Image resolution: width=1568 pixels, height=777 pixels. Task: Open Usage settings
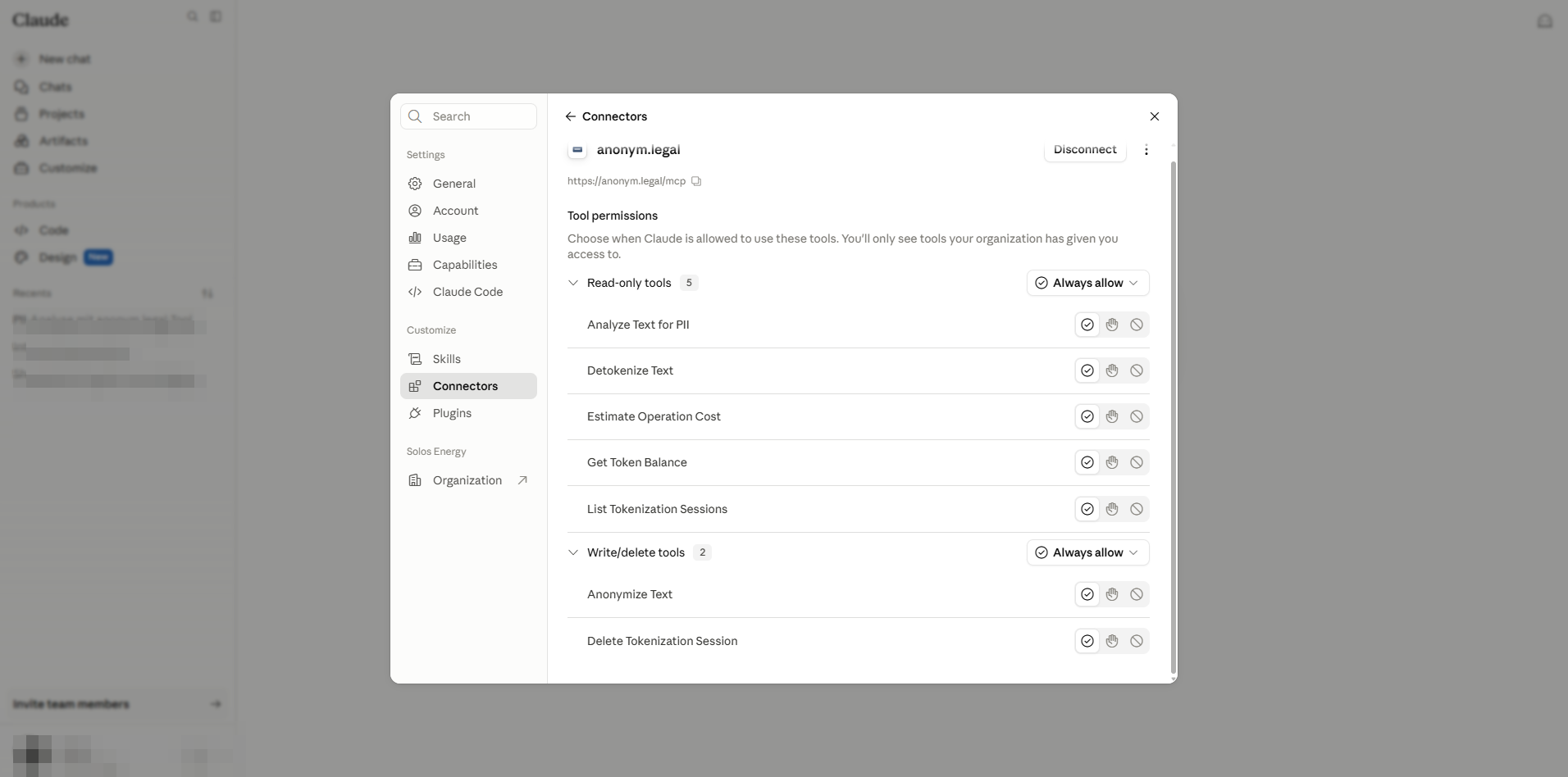468,238
